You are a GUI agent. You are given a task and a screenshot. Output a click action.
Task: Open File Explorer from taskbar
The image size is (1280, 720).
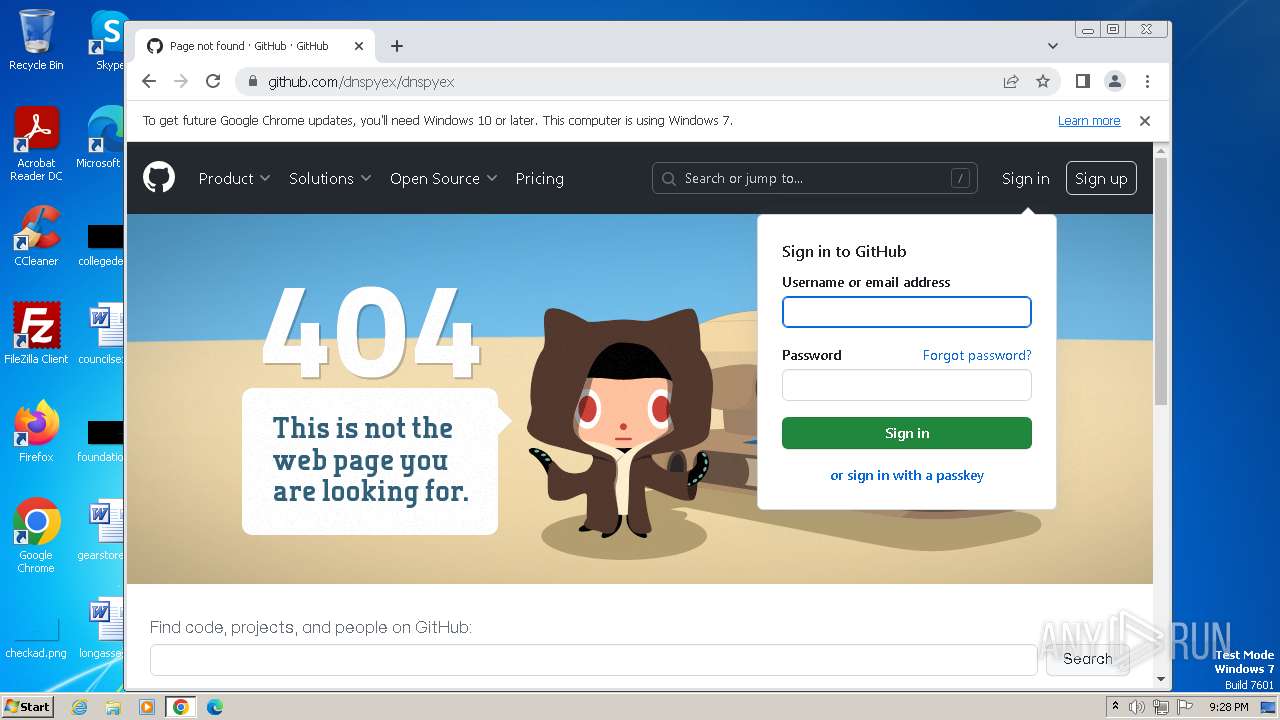113,707
